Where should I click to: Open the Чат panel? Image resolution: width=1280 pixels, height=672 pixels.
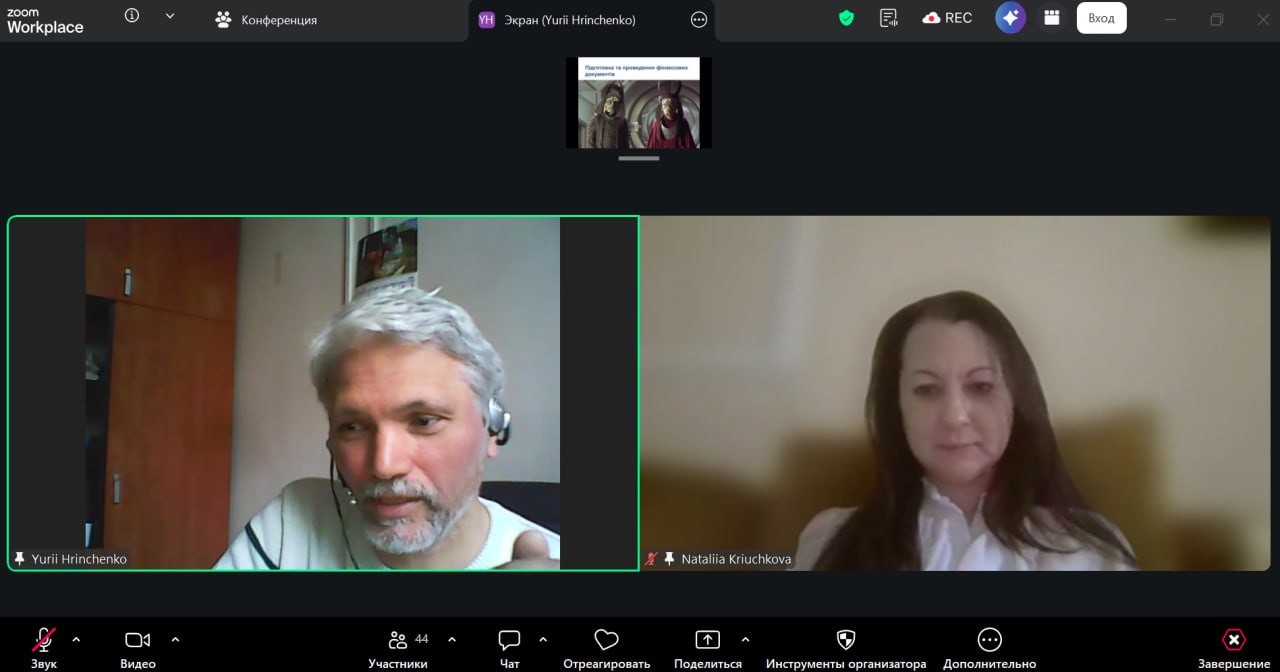509,647
